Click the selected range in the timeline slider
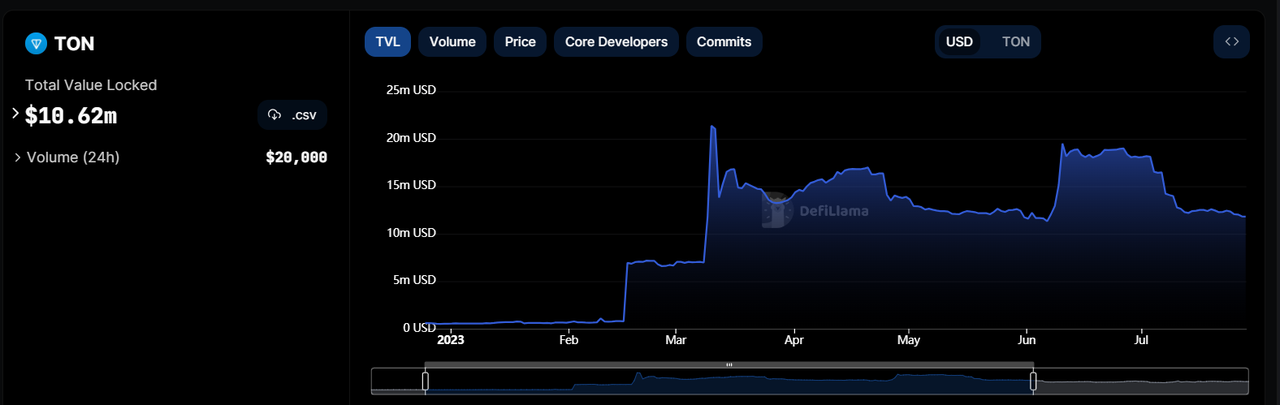This screenshot has height=405, width=1280. point(729,382)
